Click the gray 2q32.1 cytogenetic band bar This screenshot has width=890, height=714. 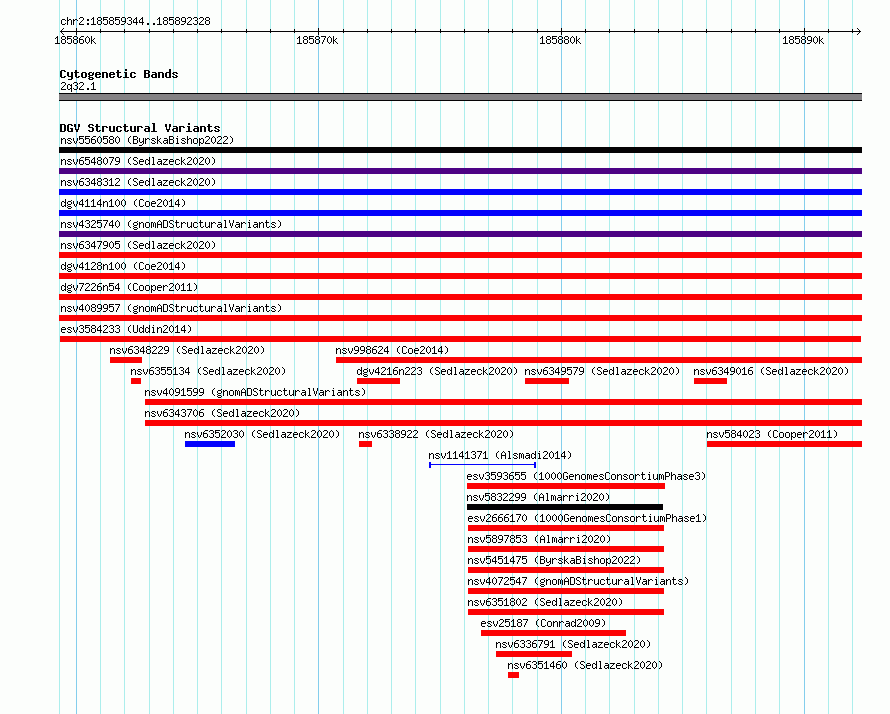click(460, 97)
